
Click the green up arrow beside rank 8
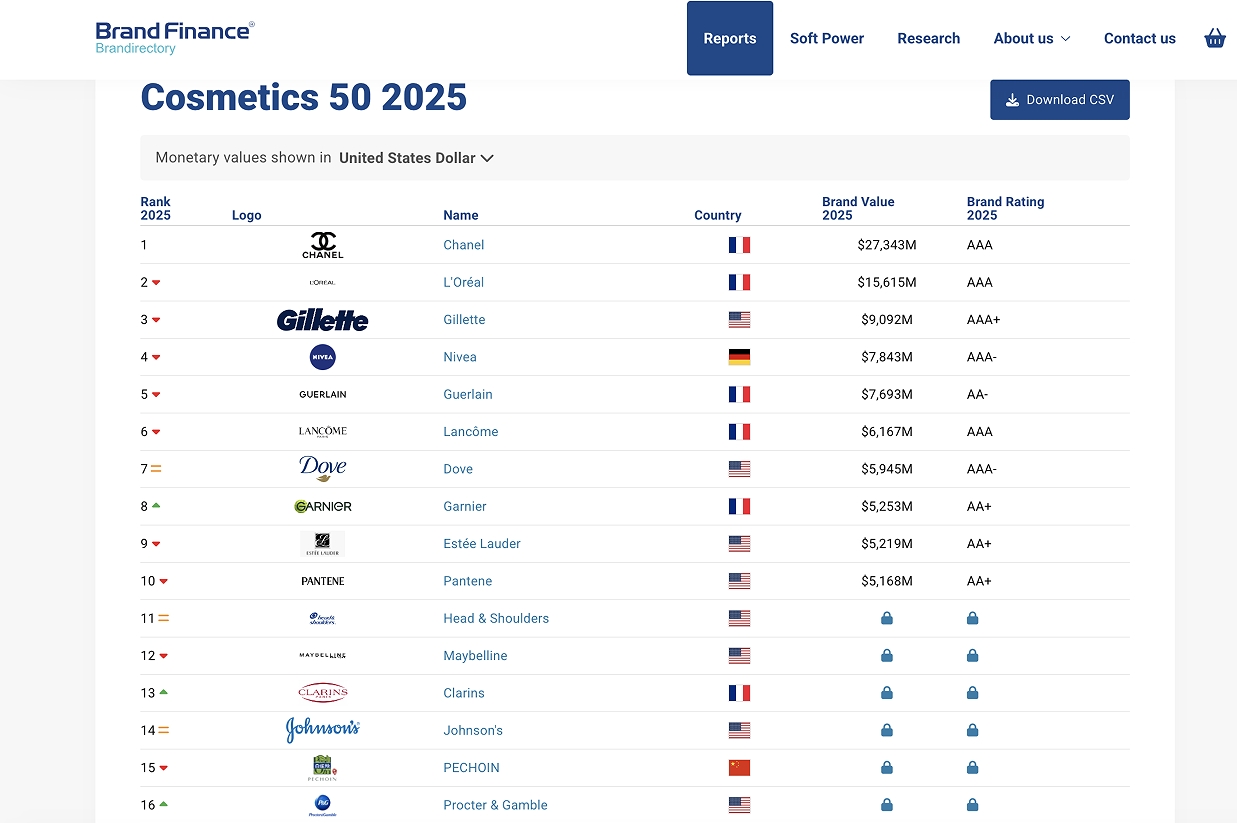click(x=156, y=506)
